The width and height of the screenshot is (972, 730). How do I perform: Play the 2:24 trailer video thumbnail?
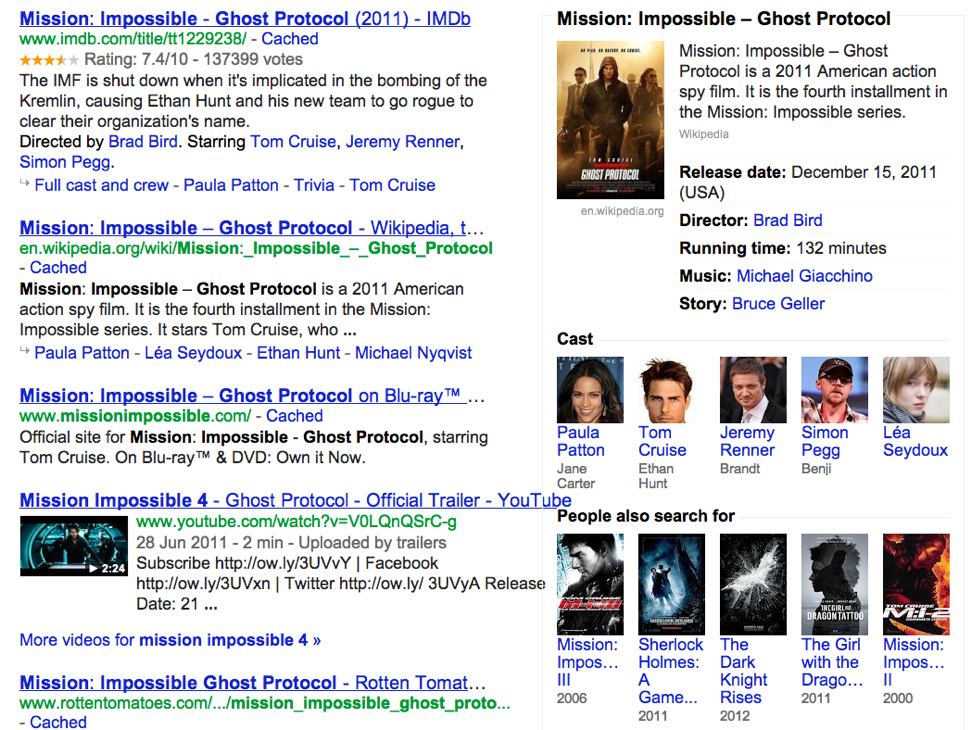[x=74, y=546]
